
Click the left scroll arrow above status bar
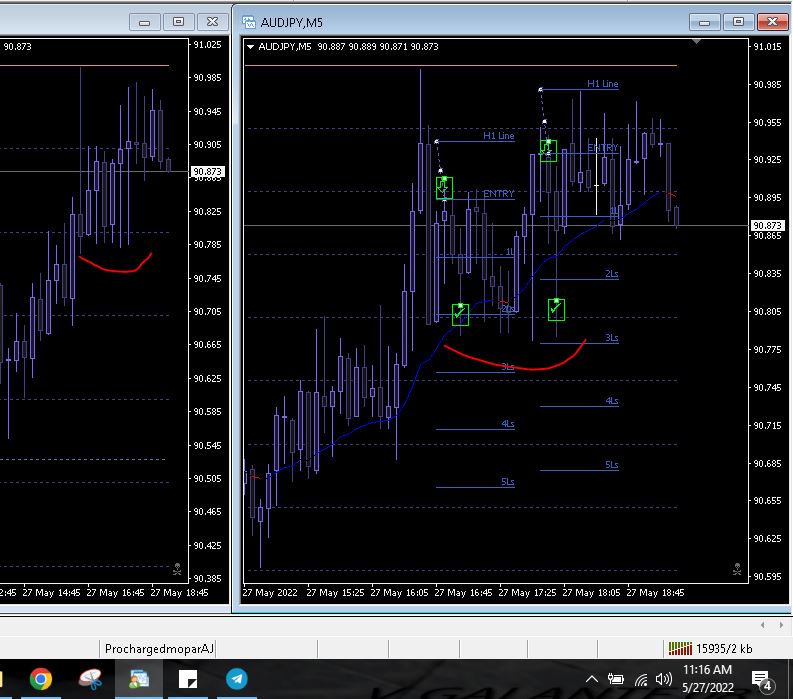pyautogui.click(x=763, y=625)
